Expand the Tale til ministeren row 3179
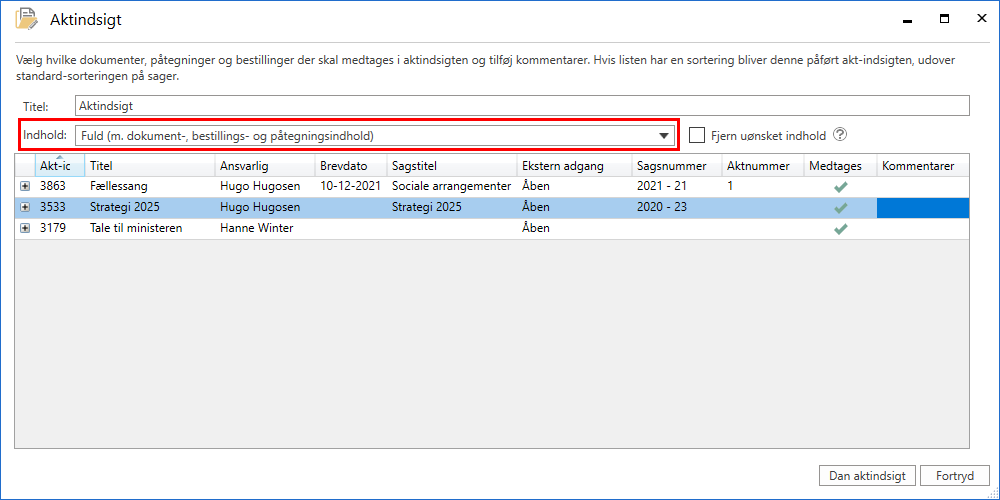1000x500 pixels. click(x=25, y=228)
